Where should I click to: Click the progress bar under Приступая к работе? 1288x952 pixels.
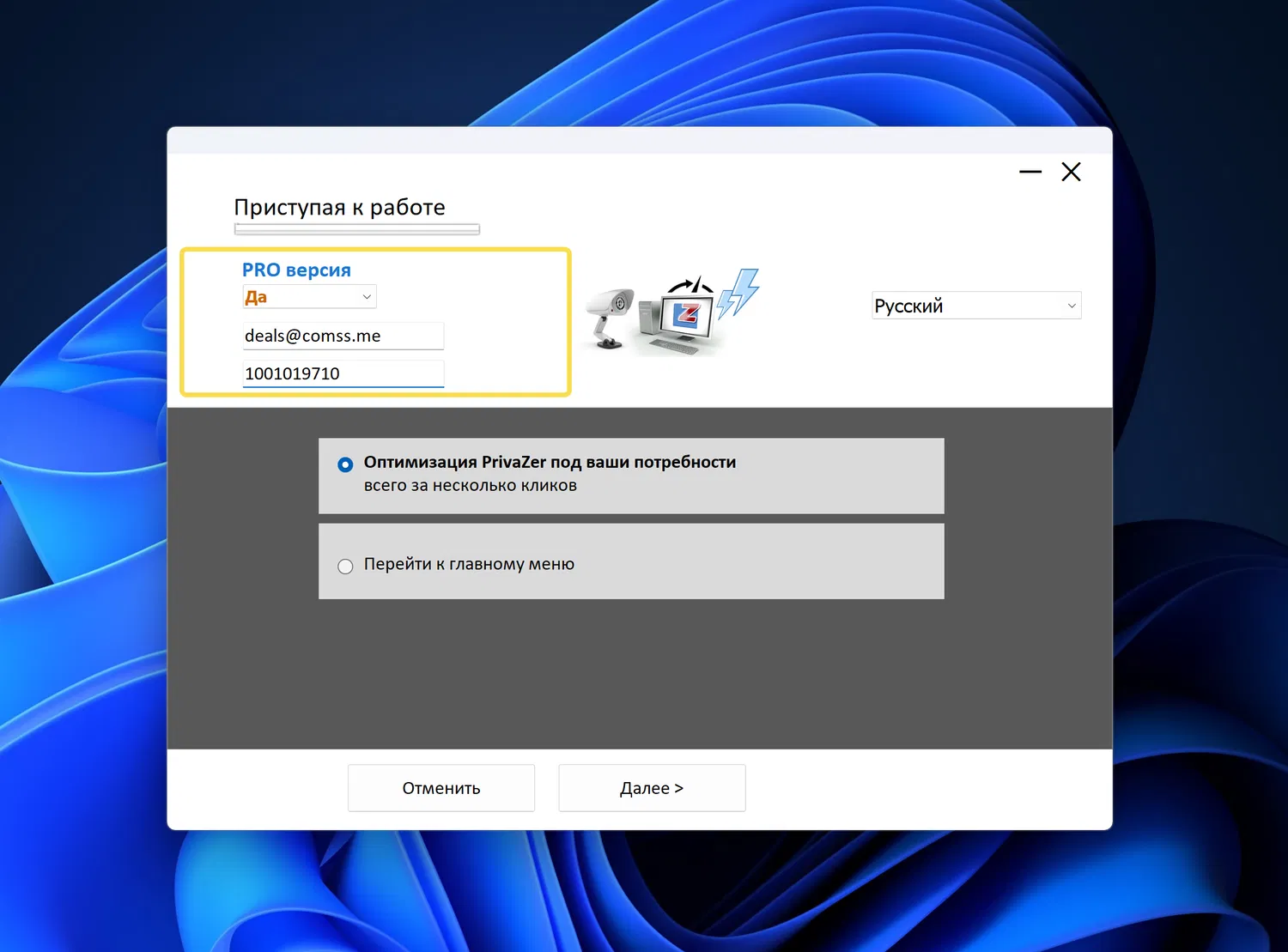(357, 229)
